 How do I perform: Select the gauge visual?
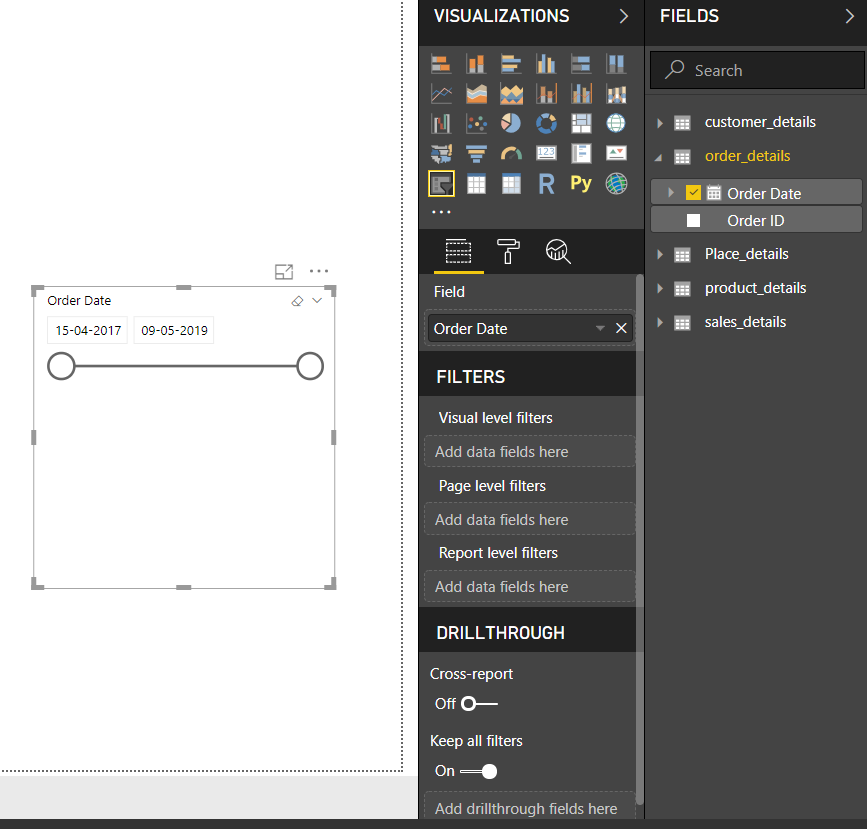pos(511,153)
